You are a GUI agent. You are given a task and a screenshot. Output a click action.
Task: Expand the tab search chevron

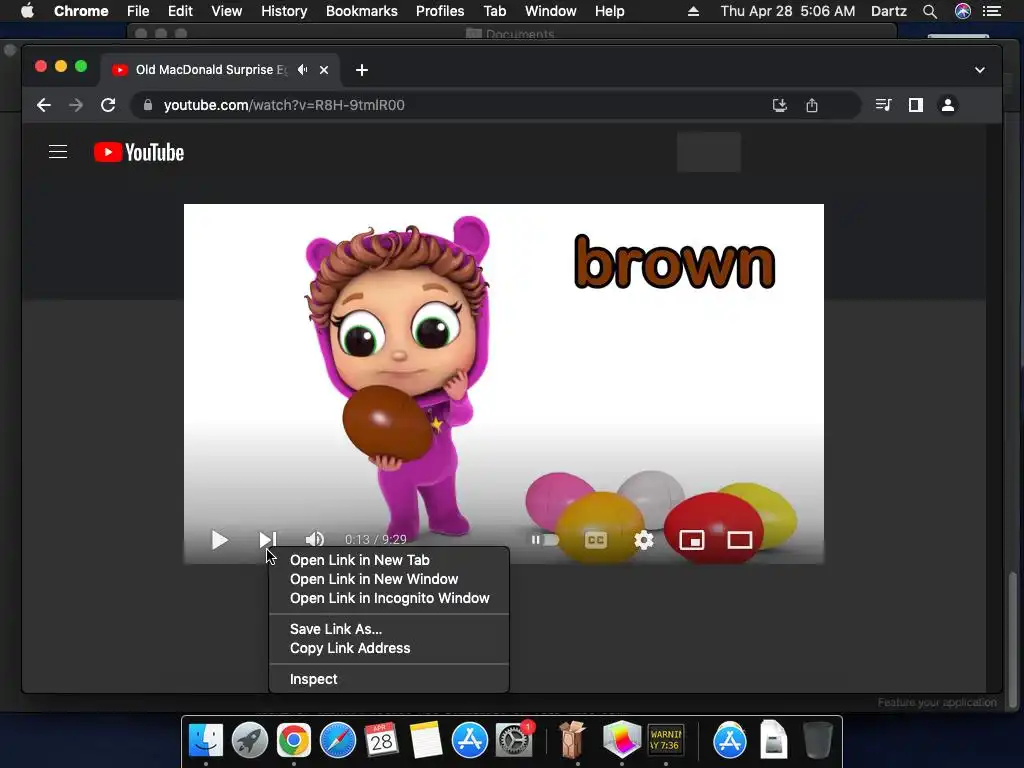click(980, 70)
